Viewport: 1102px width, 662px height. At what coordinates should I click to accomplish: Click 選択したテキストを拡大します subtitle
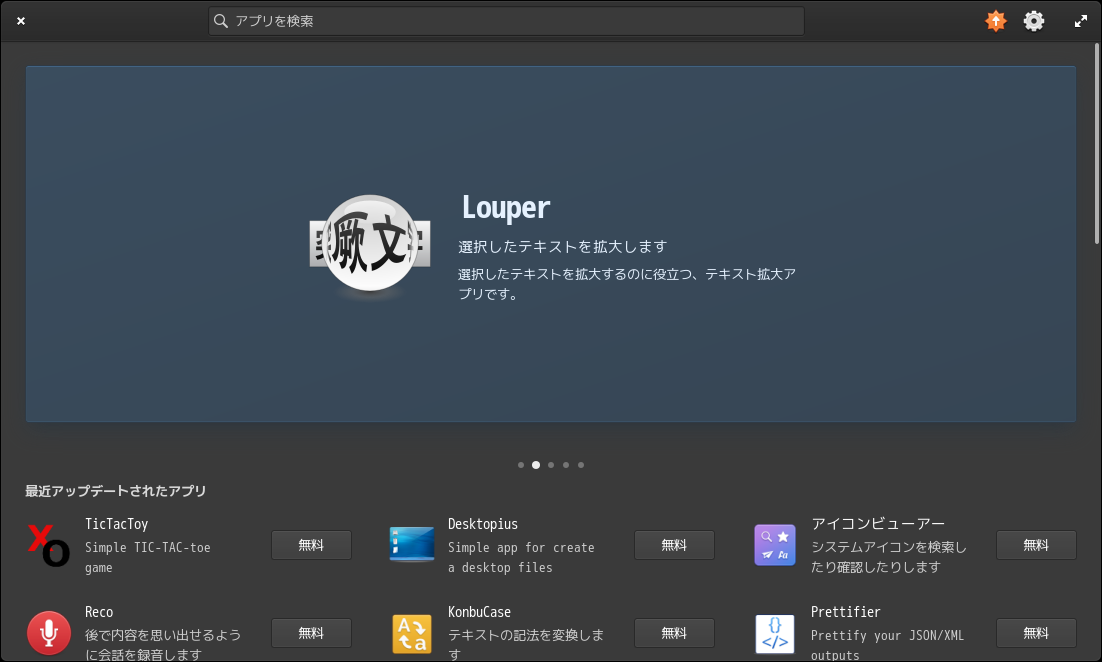click(x=562, y=247)
